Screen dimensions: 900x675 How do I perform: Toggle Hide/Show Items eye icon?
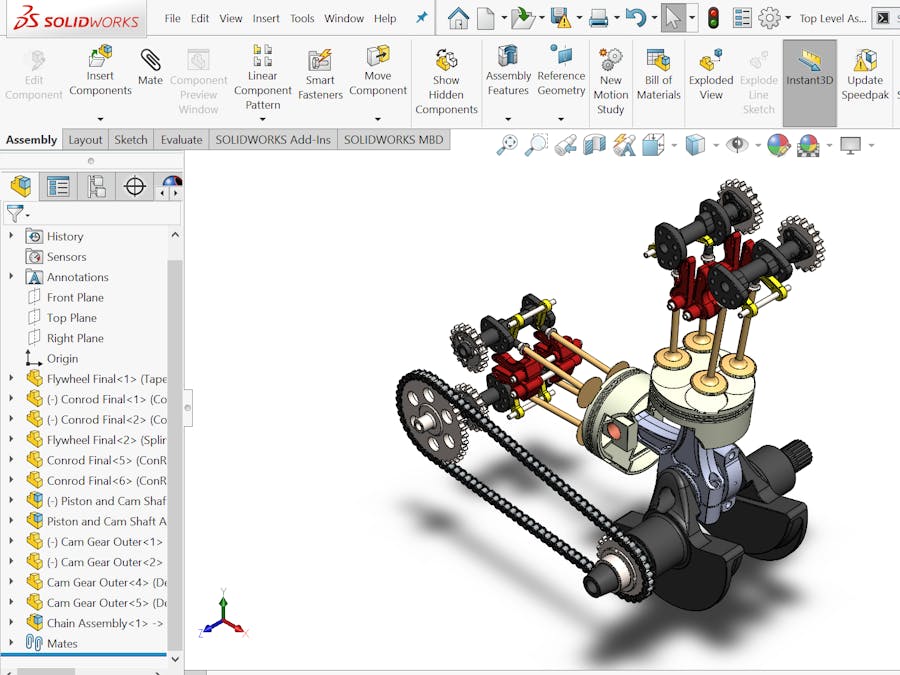(x=737, y=146)
